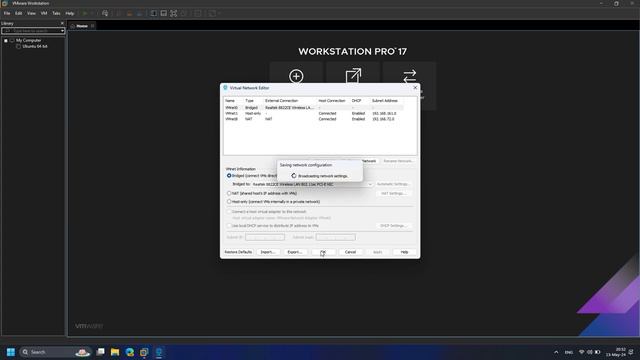Screen dimensions: 640x360
Task: Click the Name column header
Action: [x=230, y=100]
